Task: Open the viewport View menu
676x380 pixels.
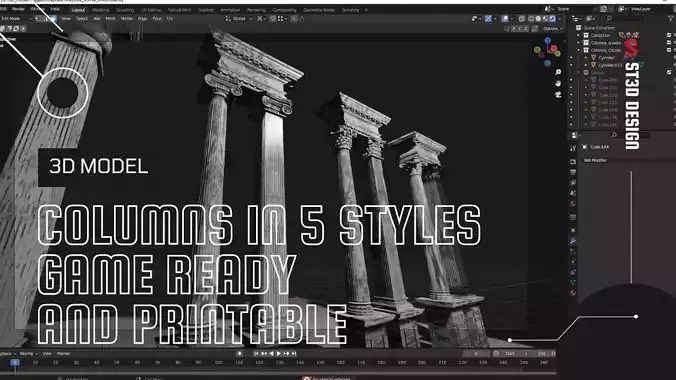Action: coord(66,19)
